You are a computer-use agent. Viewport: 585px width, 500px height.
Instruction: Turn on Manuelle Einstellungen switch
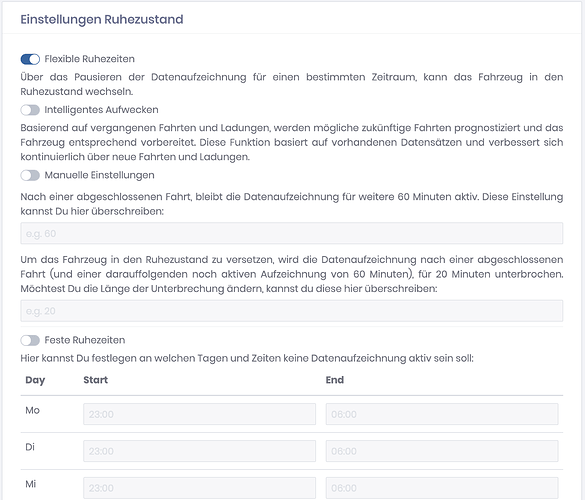coord(30,175)
